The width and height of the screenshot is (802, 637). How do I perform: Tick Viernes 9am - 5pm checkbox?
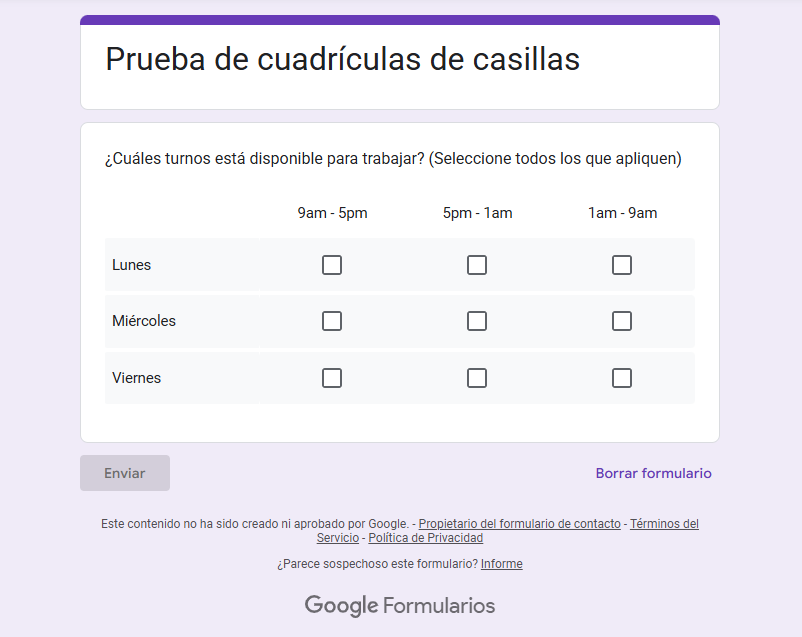pos(332,378)
